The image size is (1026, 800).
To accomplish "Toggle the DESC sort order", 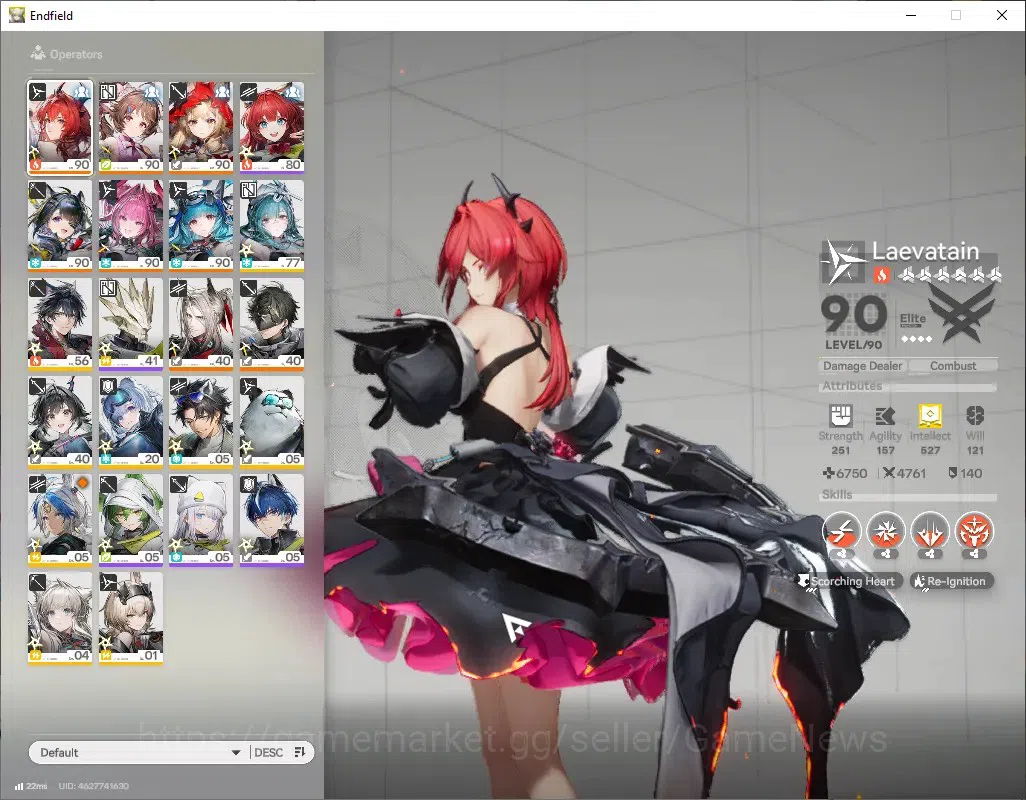I will click(268, 752).
